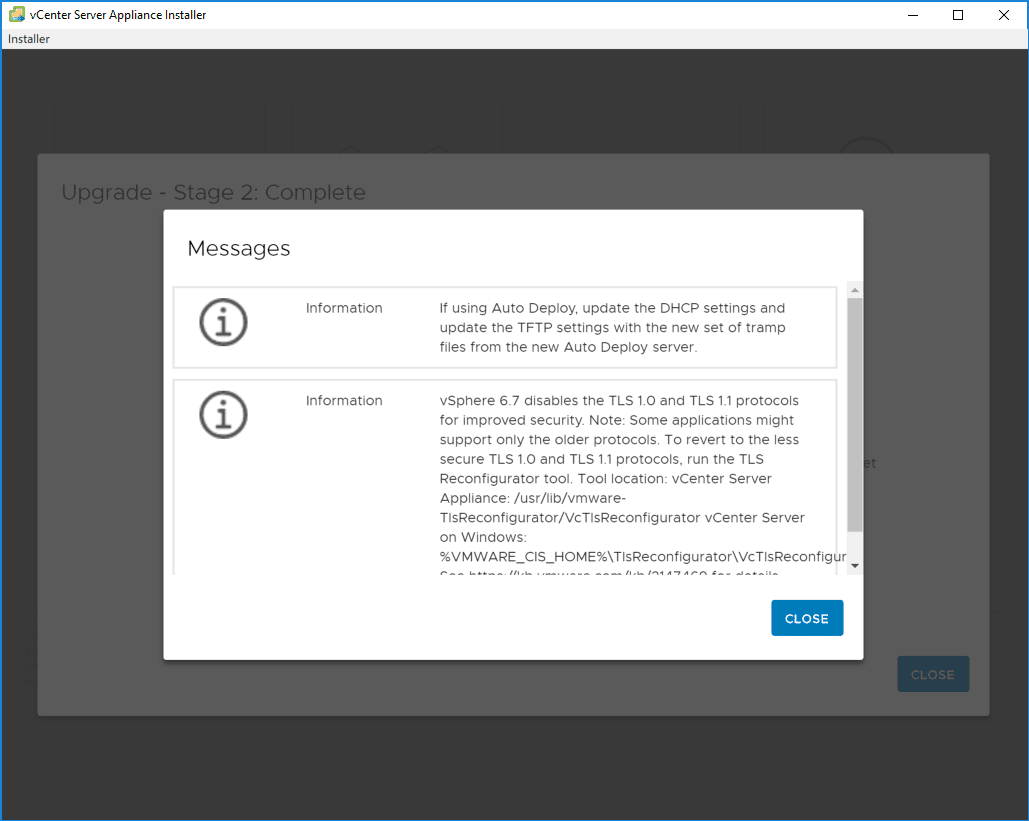Click the Information label of the TLS message
The height and width of the screenshot is (821, 1029).
(x=344, y=400)
